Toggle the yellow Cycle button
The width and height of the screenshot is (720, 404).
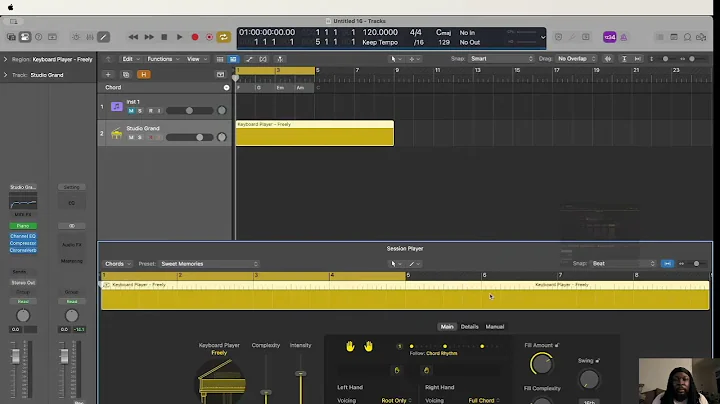click(x=224, y=37)
